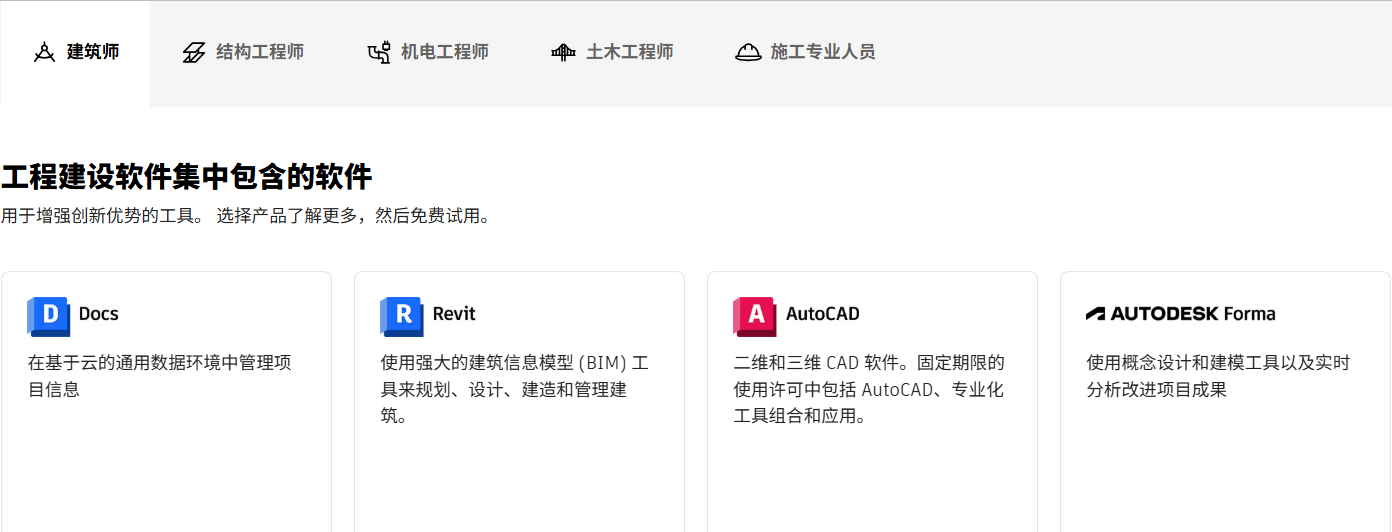The height and width of the screenshot is (532, 1392).
Task: Click the structural beam icon beside 结构工程师
Action: point(194,52)
